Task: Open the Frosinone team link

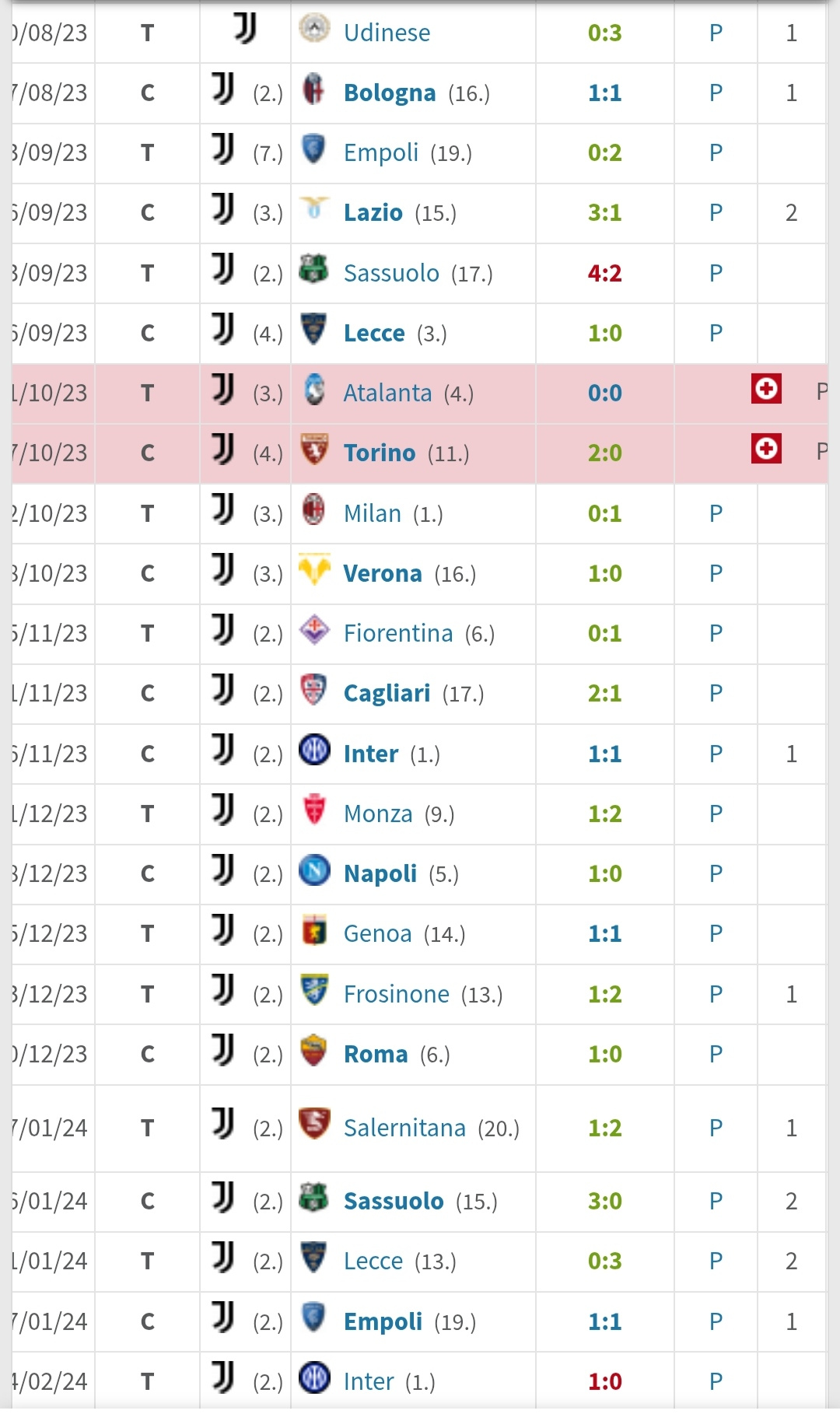Action: tap(396, 995)
